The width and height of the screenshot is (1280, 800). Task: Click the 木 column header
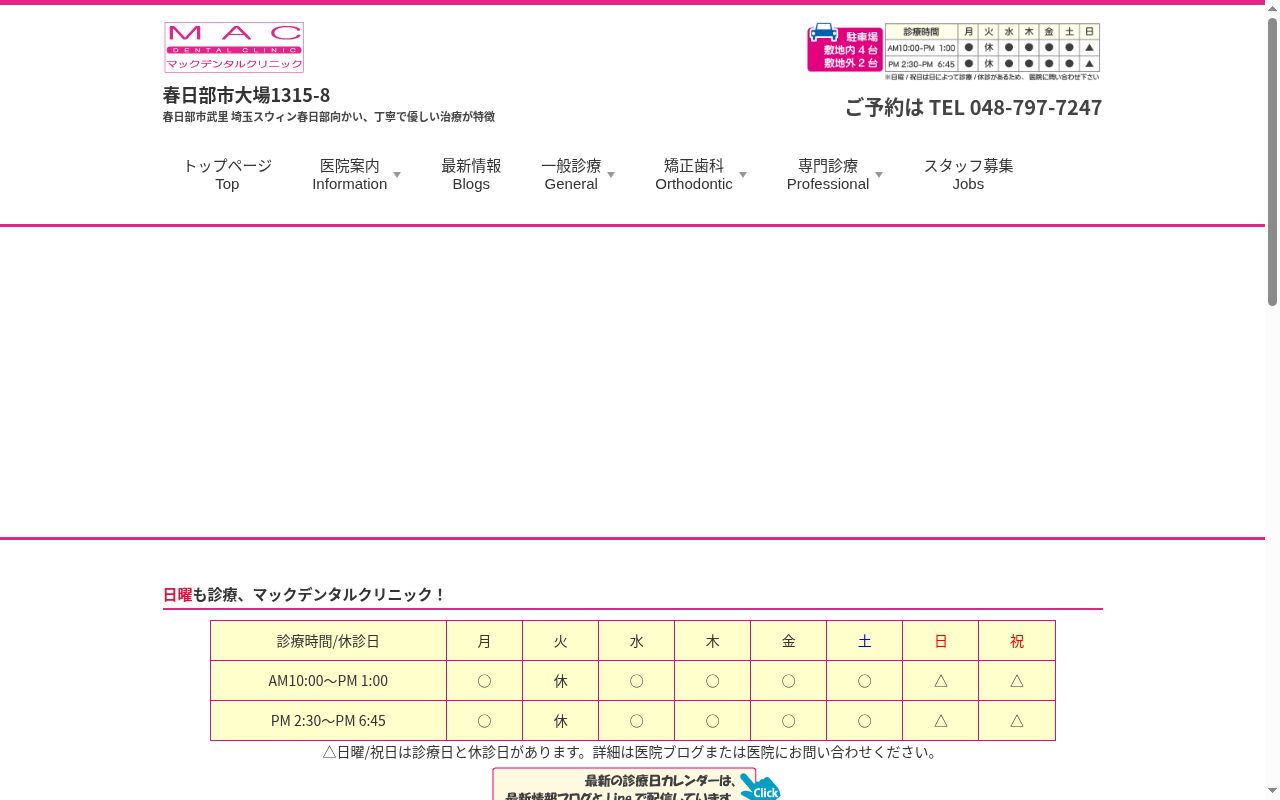[x=713, y=641]
